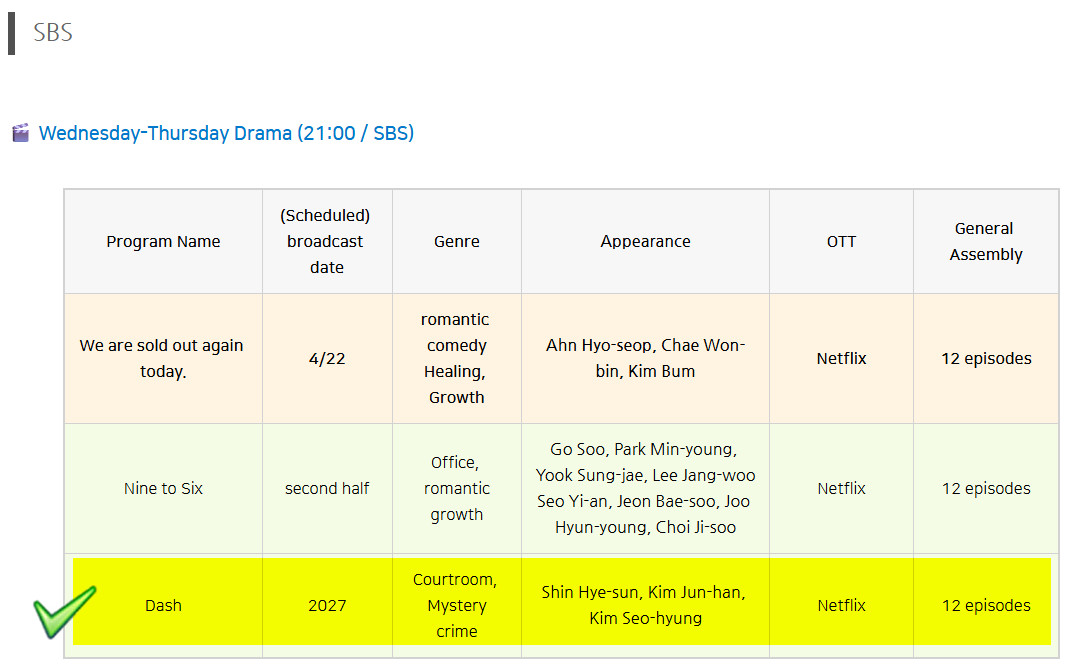Click the OTT column header
Screen dimensions: 1069x672
(841, 241)
